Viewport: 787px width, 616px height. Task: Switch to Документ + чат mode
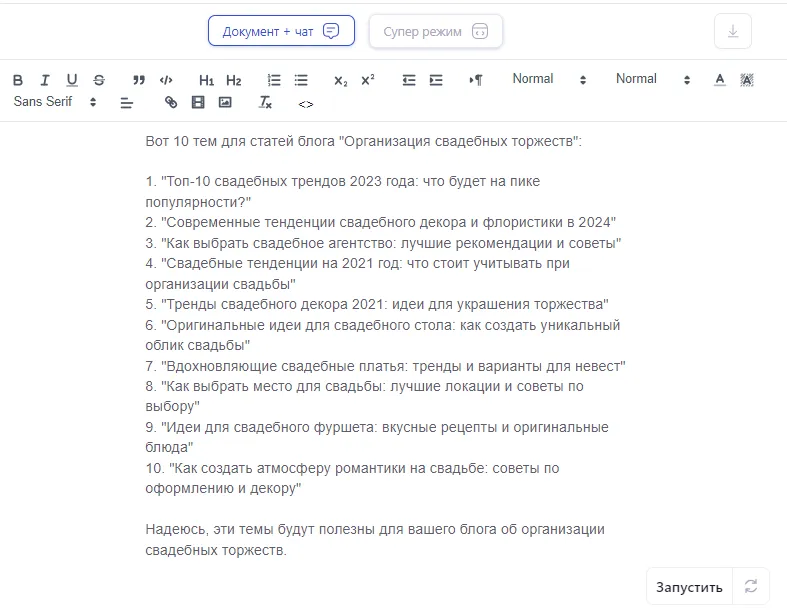pyautogui.click(x=281, y=31)
